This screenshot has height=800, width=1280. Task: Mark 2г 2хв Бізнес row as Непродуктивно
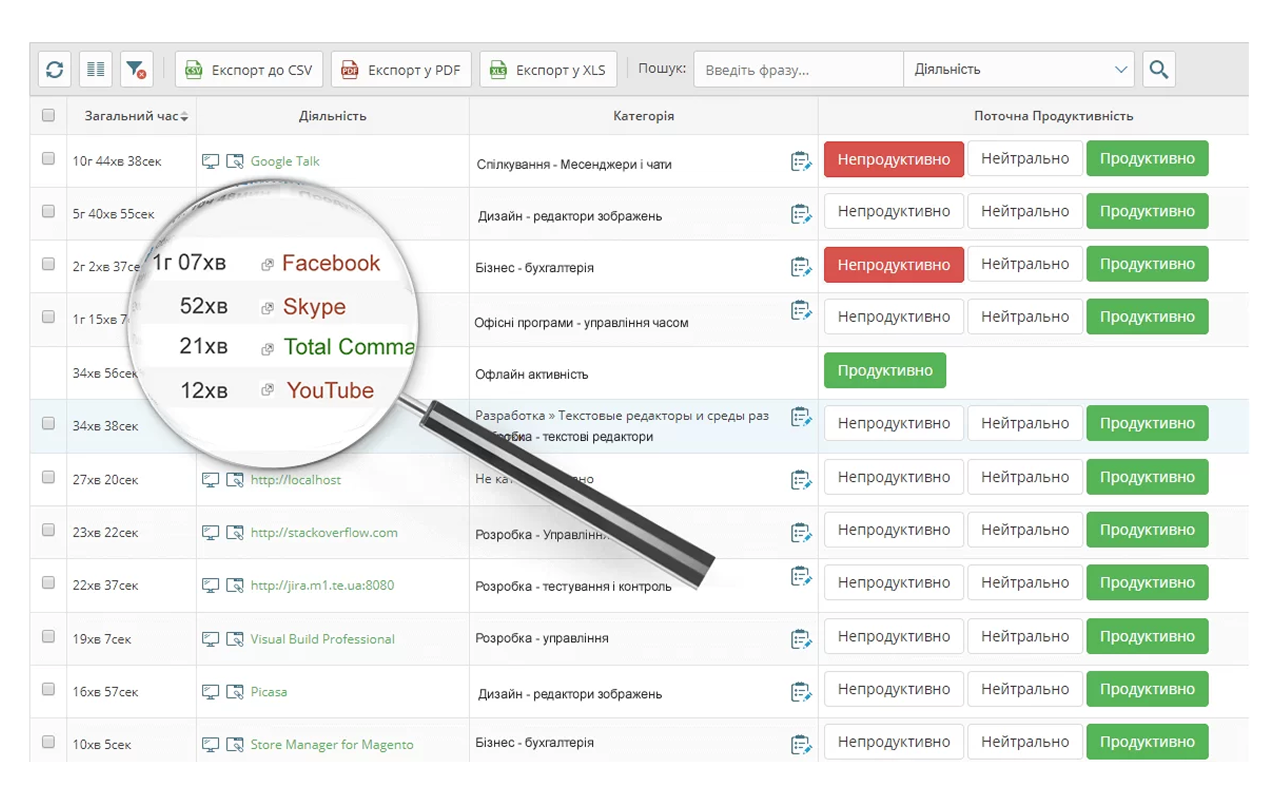pos(894,265)
